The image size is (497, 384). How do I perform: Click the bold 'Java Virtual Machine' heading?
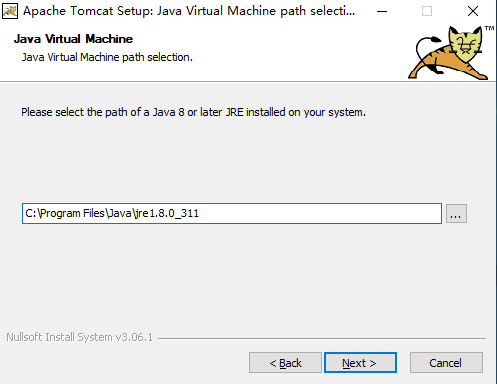73,39
